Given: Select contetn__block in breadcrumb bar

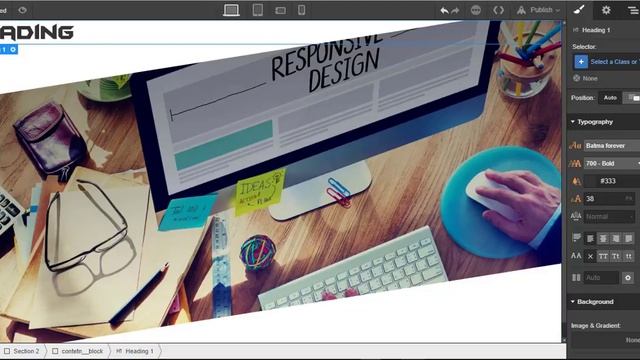Looking at the screenshot, I should pyautogui.click(x=78, y=351).
